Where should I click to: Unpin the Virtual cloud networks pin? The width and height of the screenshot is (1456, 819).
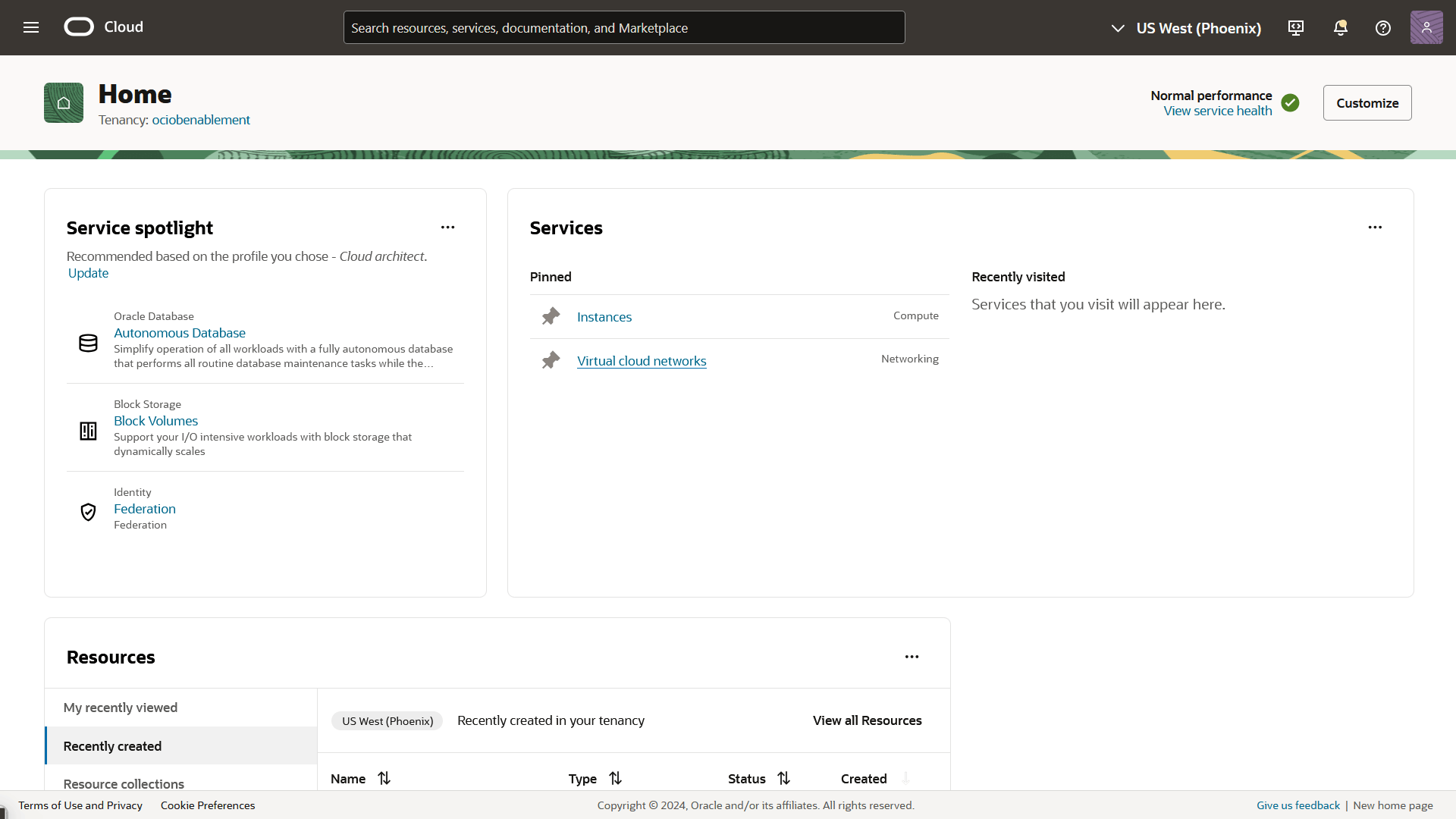pyautogui.click(x=551, y=360)
